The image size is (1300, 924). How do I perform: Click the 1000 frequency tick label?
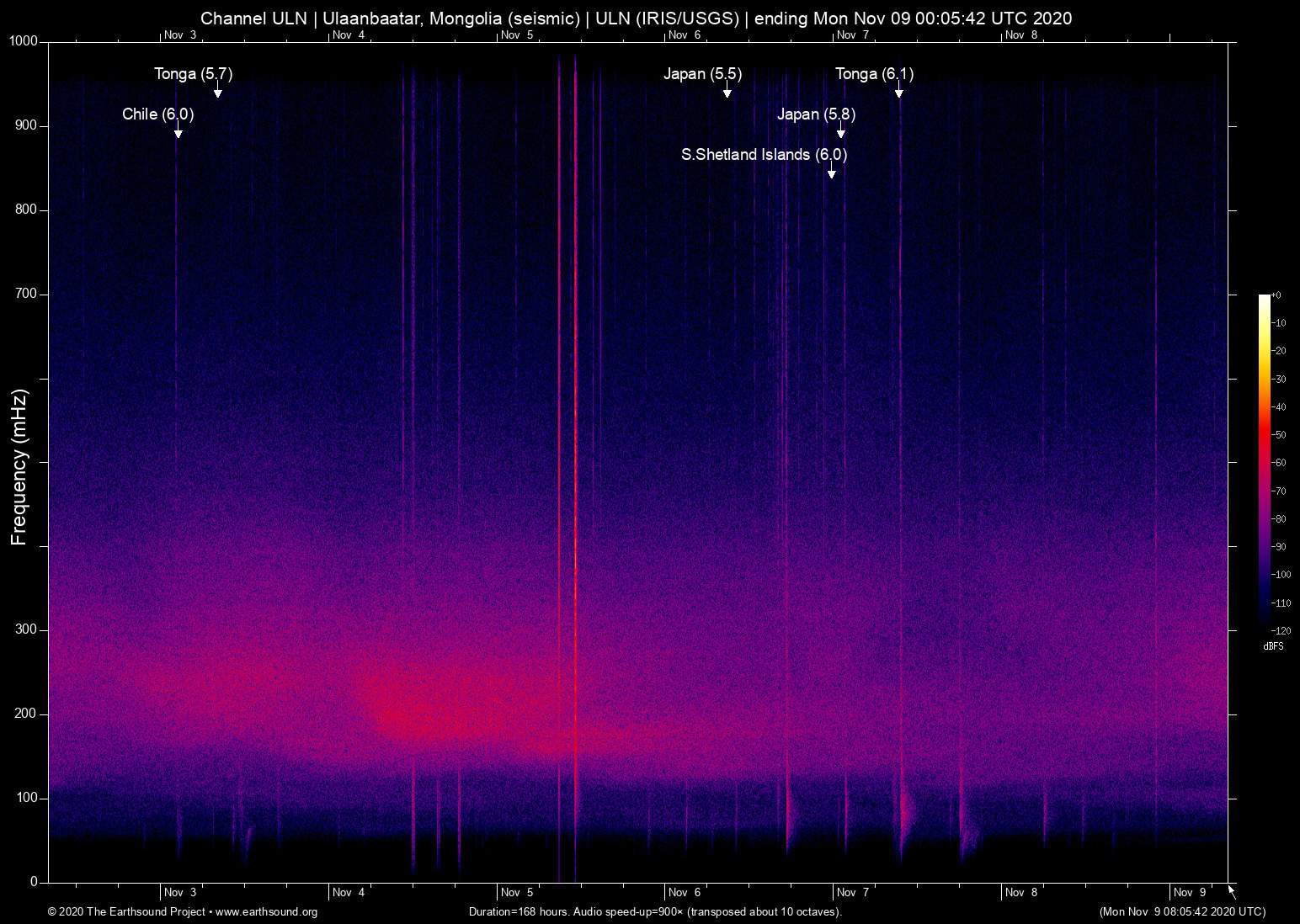[22, 39]
